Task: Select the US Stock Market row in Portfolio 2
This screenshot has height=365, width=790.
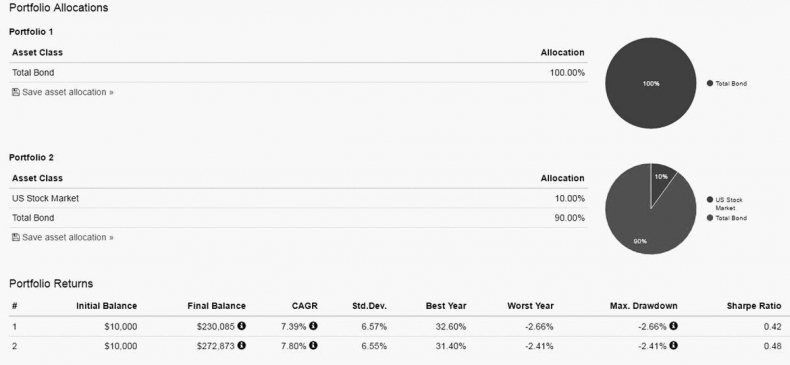Action: 298,198
